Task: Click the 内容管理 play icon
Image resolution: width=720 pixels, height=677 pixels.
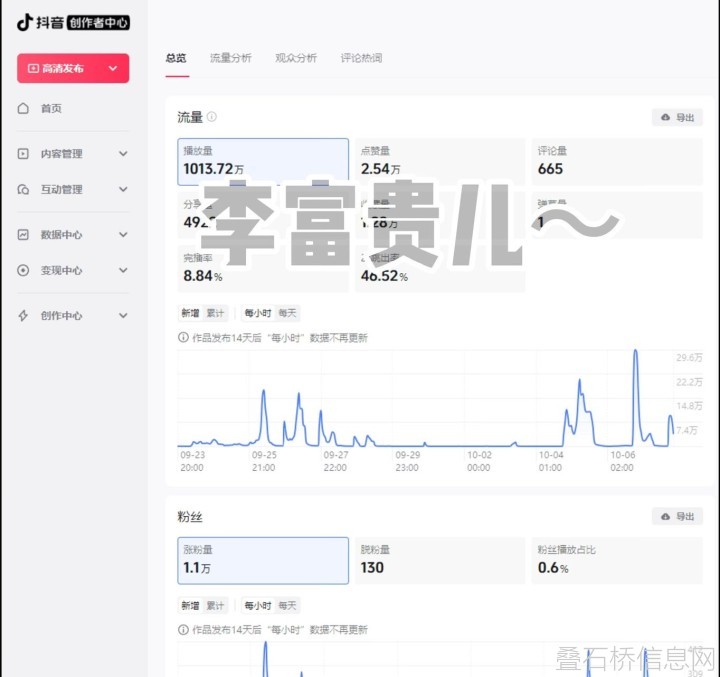Action: [23, 154]
